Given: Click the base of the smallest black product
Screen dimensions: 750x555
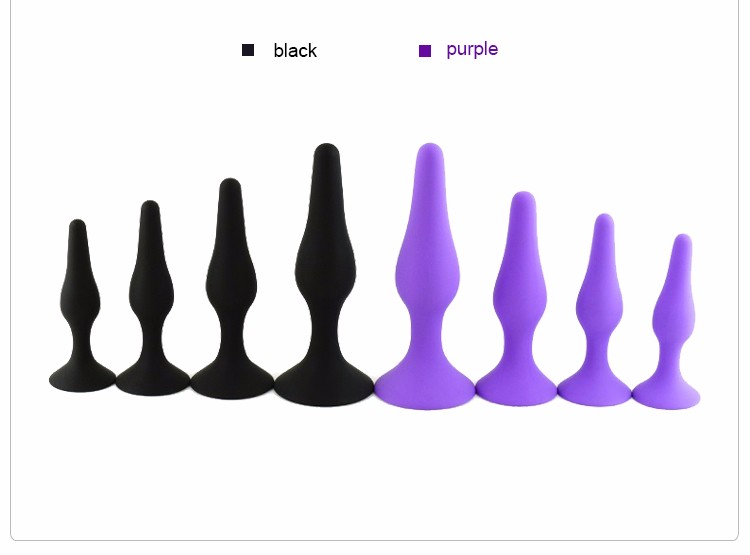Looking at the screenshot, I should point(82,379).
